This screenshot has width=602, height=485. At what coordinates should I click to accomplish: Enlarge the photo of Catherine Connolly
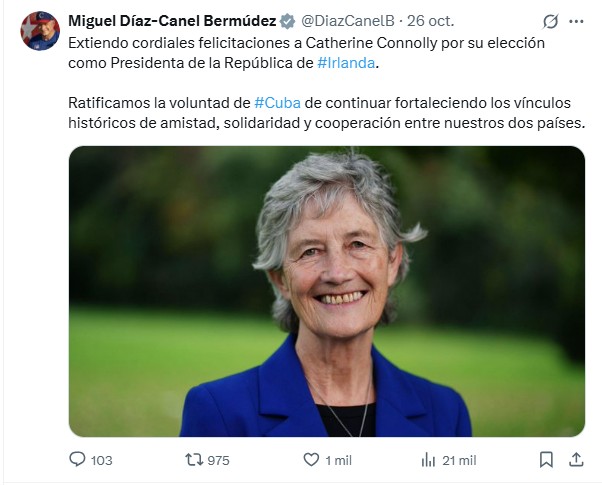(x=326, y=291)
